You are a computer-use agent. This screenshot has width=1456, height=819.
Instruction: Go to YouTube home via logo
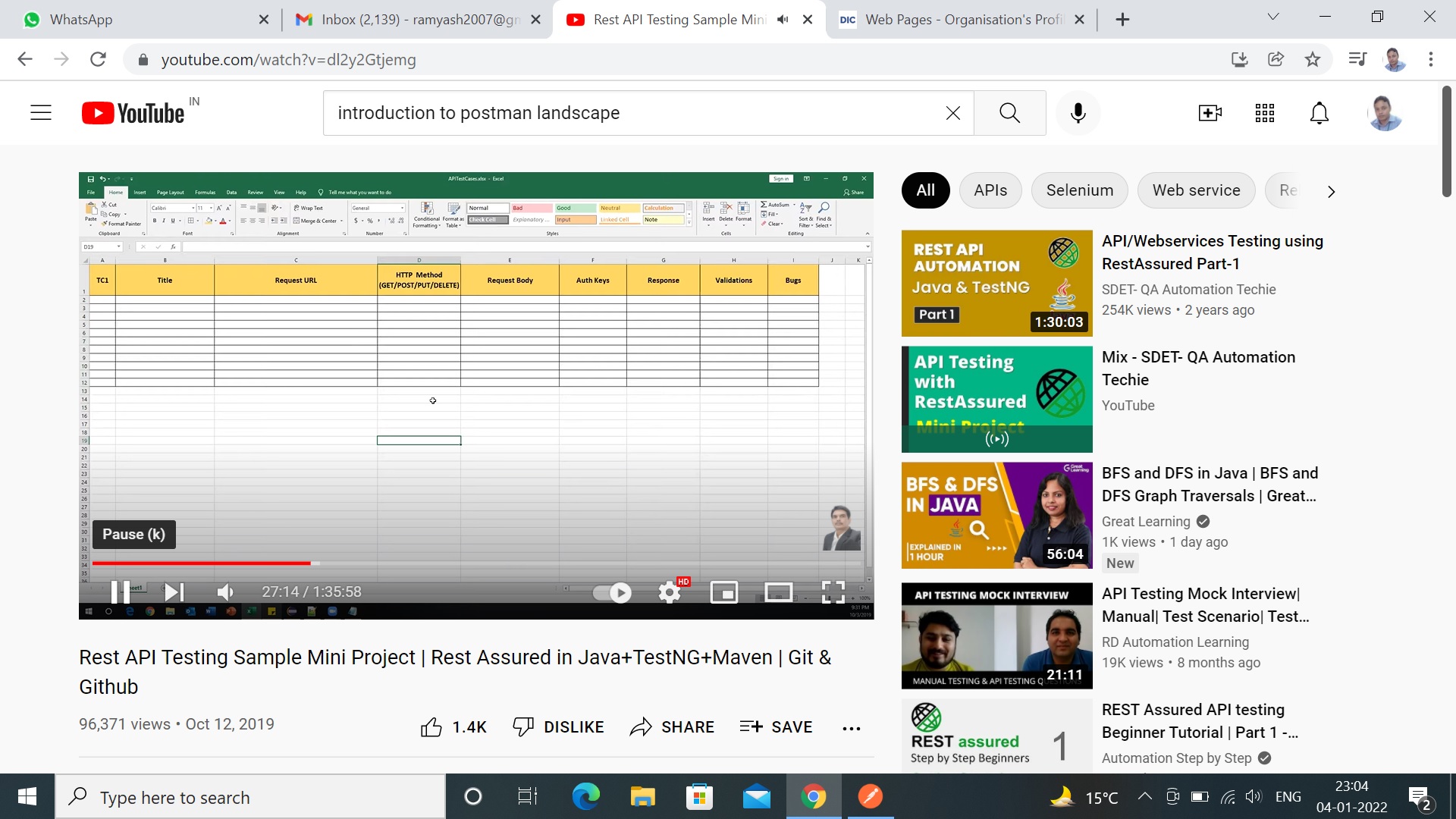(133, 113)
